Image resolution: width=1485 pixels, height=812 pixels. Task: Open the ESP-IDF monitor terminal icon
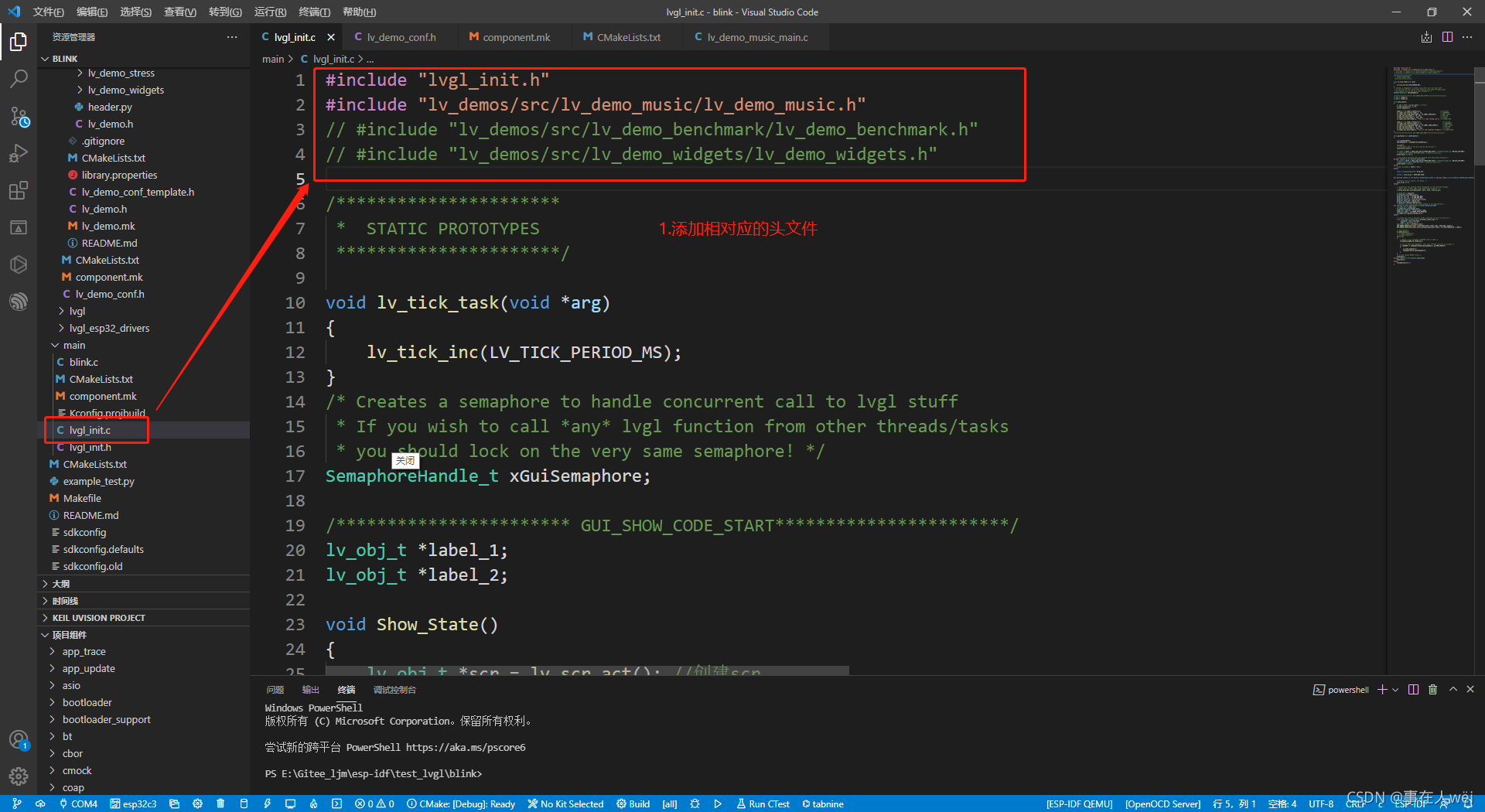click(x=290, y=803)
